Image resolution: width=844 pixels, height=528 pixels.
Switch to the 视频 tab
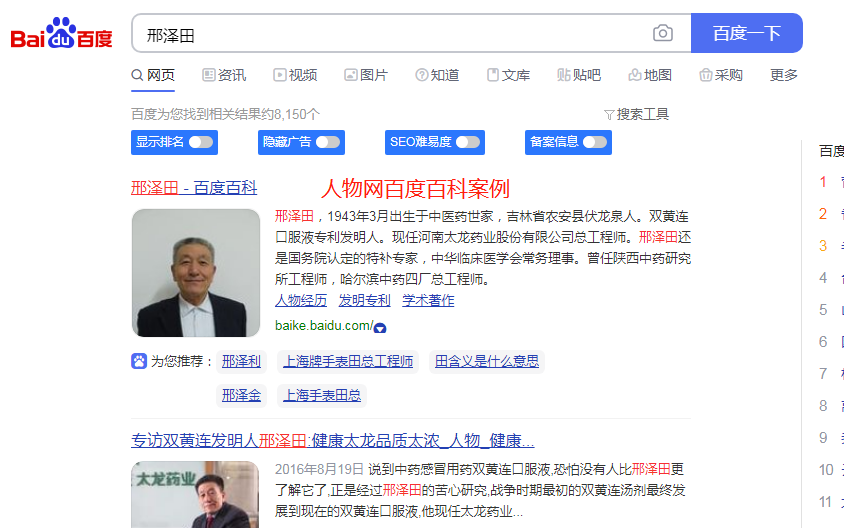(x=295, y=75)
